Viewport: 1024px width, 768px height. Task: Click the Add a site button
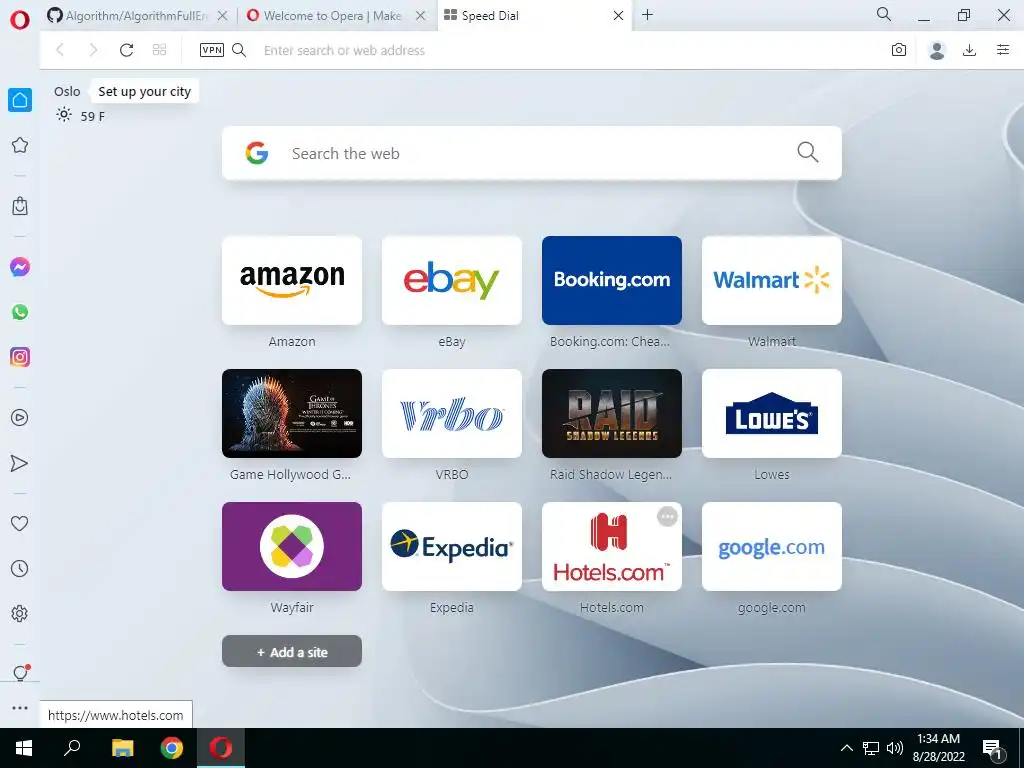click(x=292, y=651)
